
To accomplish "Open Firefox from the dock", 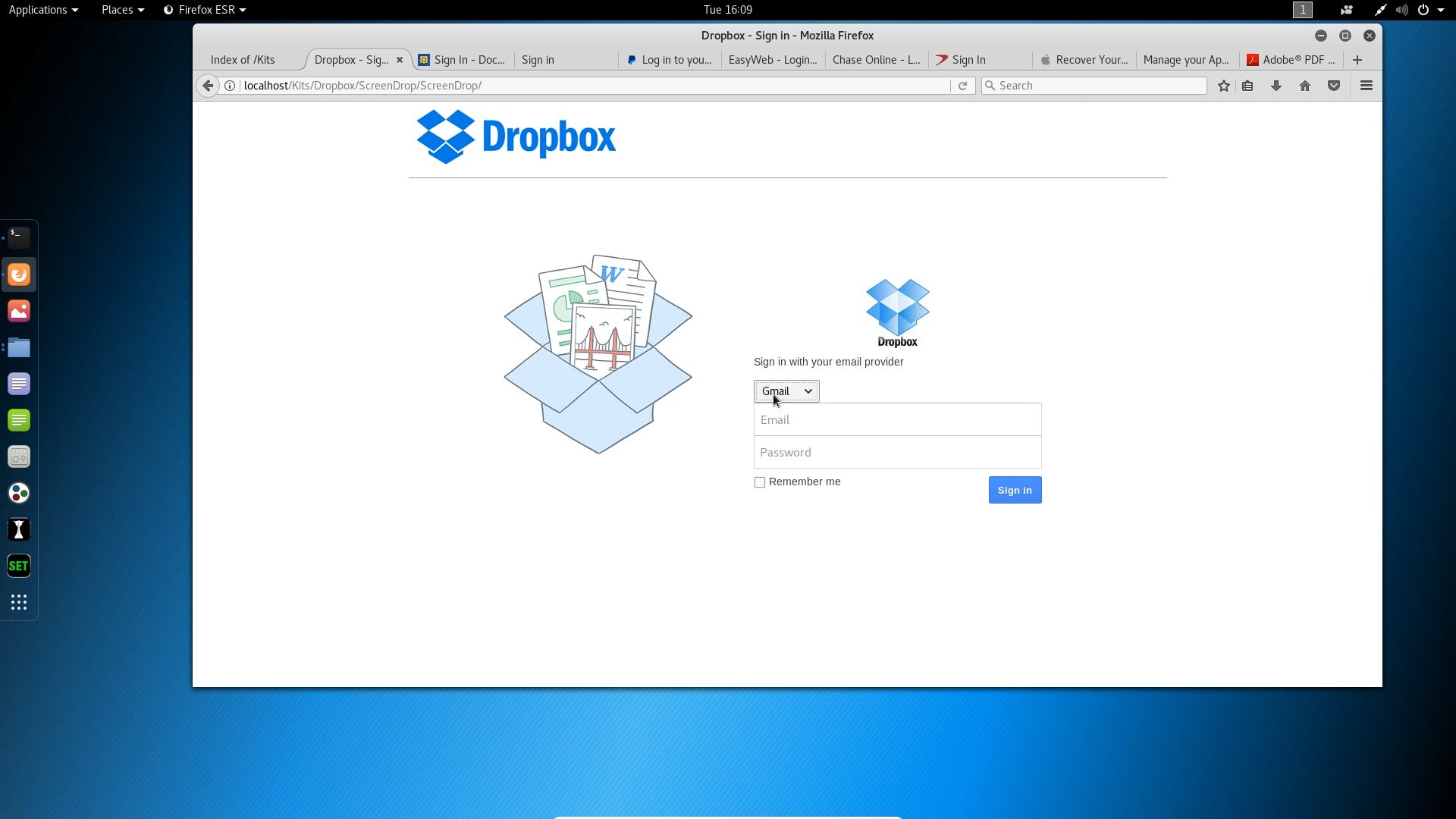I will [19, 275].
